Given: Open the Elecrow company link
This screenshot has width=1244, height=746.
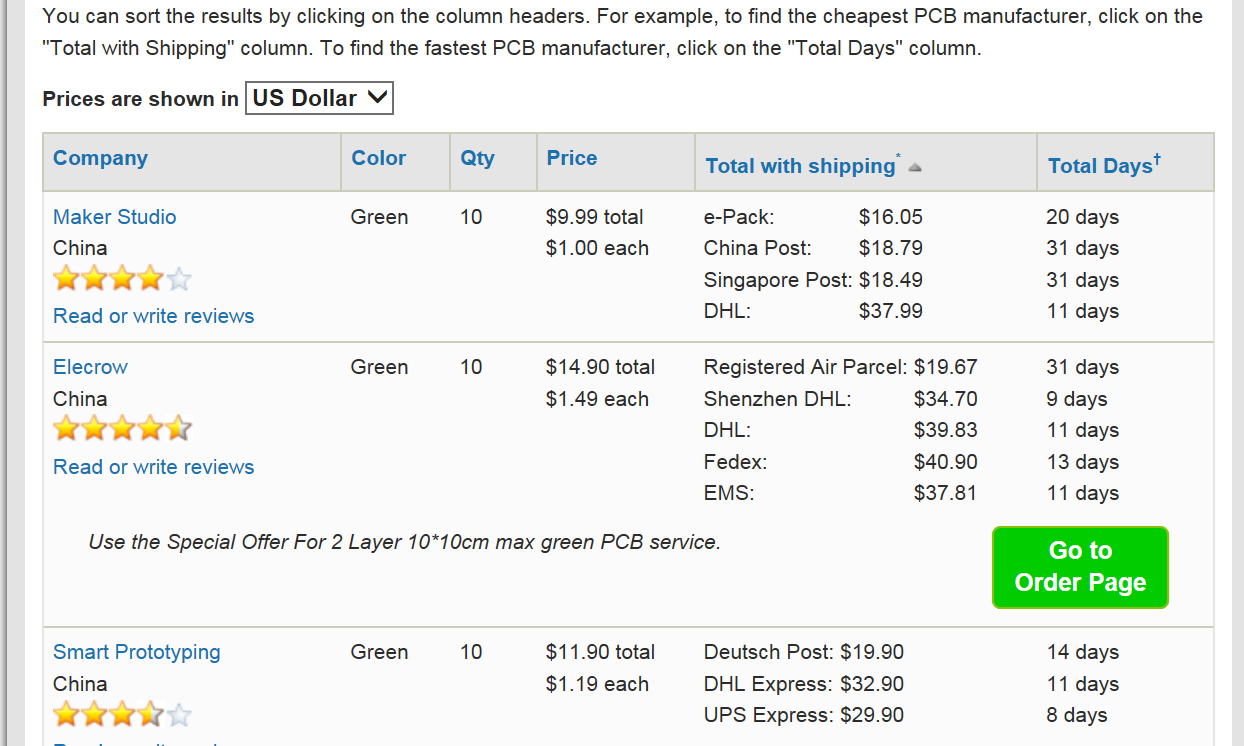Looking at the screenshot, I should [x=90, y=367].
